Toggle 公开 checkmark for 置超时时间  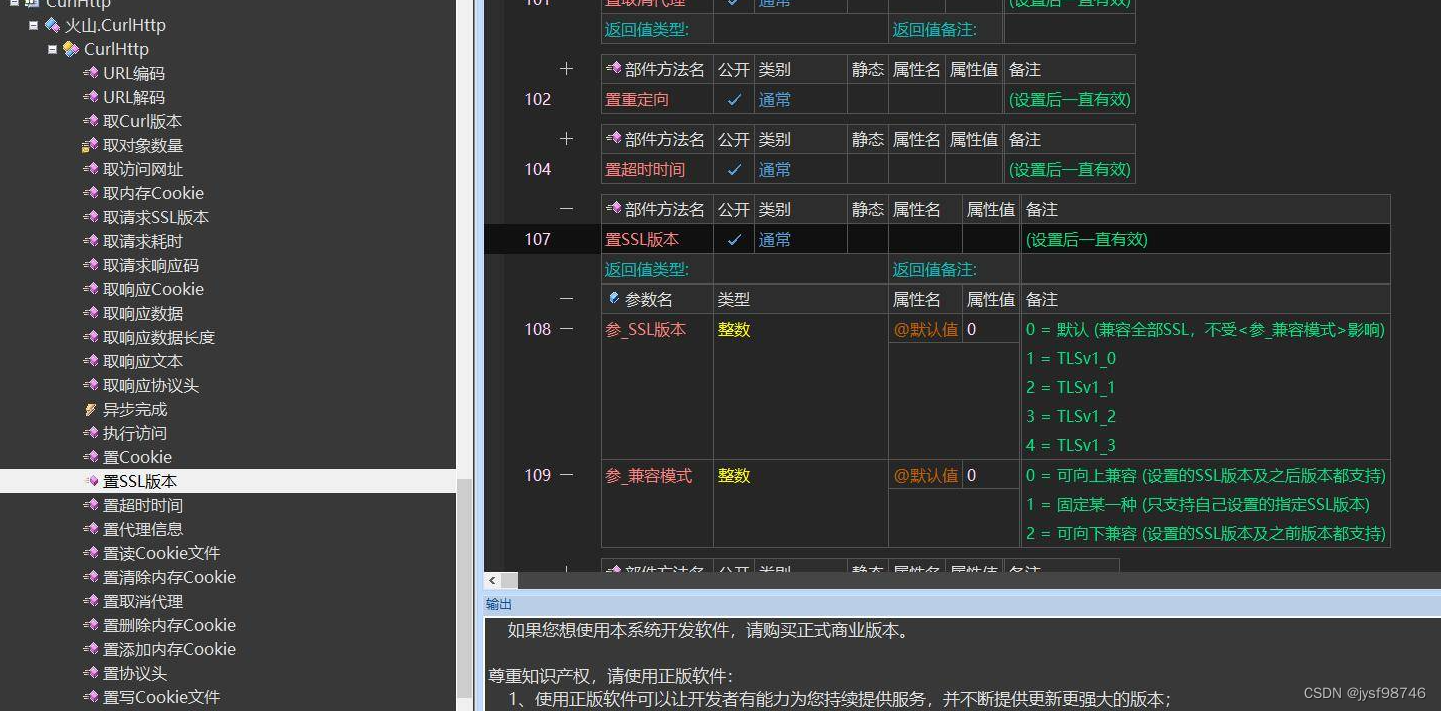tap(734, 169)
